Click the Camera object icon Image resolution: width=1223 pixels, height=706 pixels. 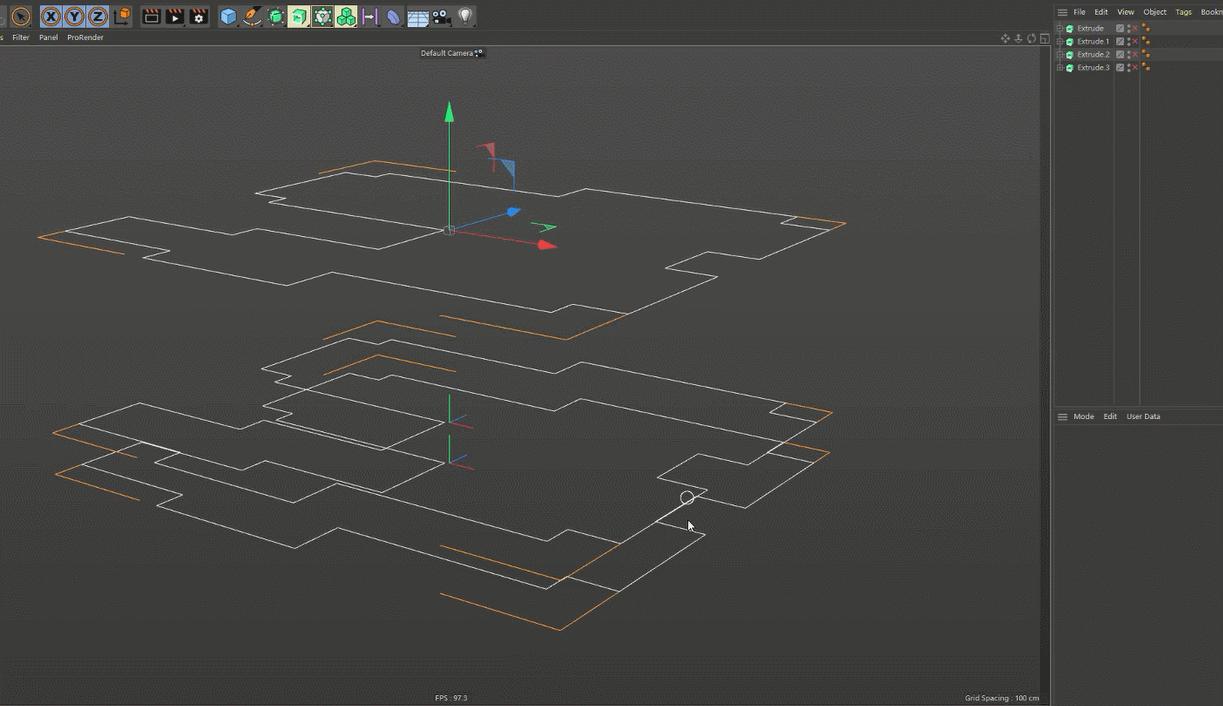(x=441, y=16)
